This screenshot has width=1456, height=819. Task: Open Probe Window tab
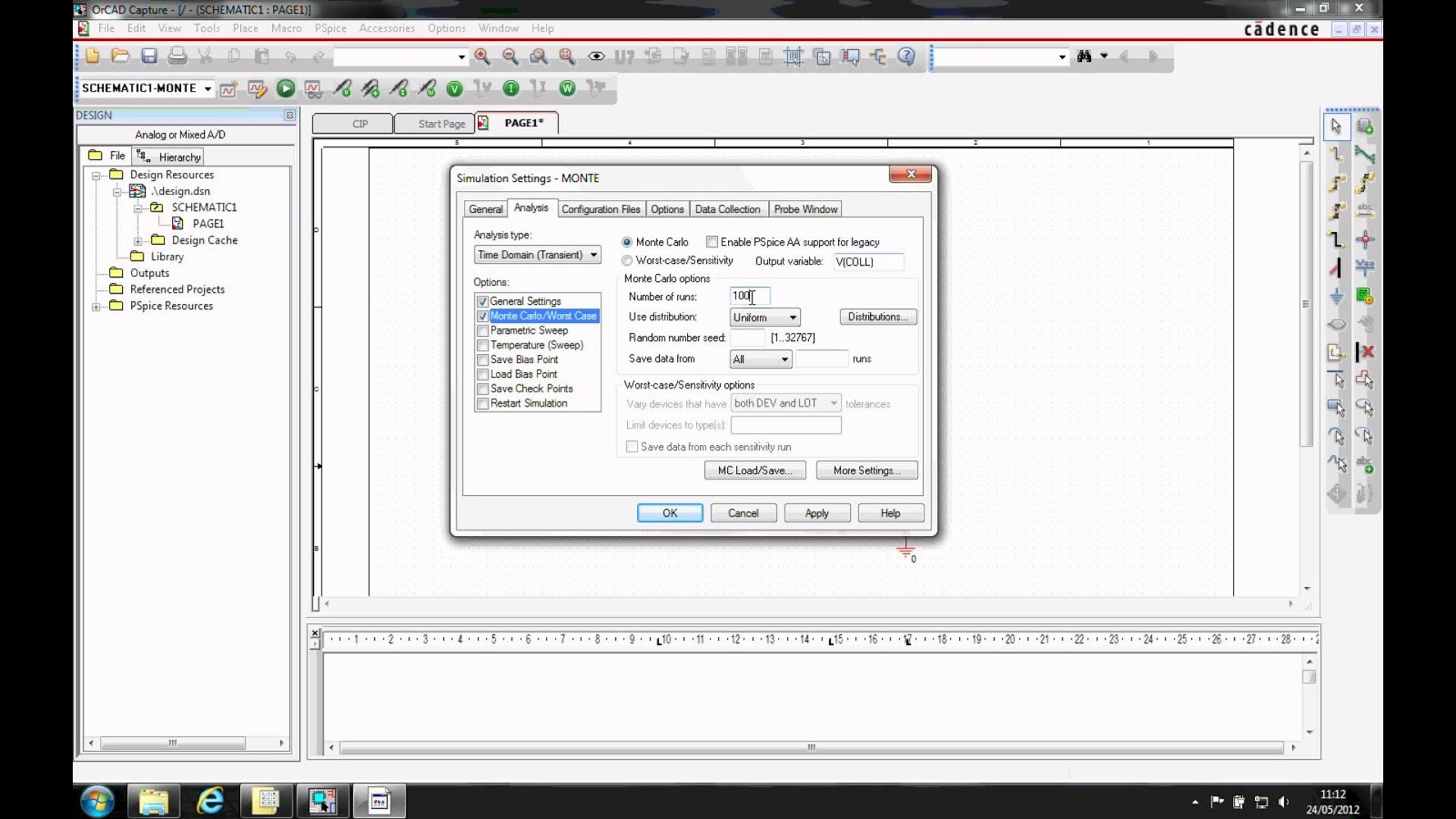click(x=805, y=209)
